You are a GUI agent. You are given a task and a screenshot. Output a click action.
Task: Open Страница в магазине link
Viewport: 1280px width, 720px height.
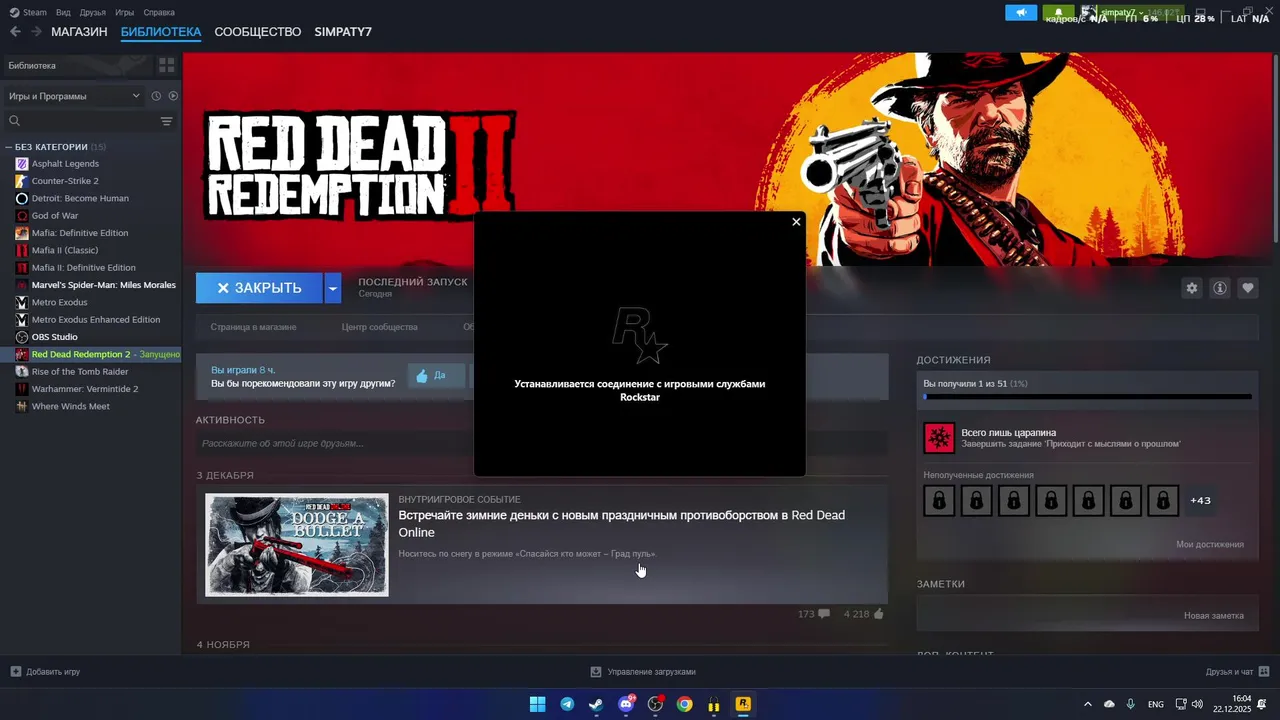[253, 327]
